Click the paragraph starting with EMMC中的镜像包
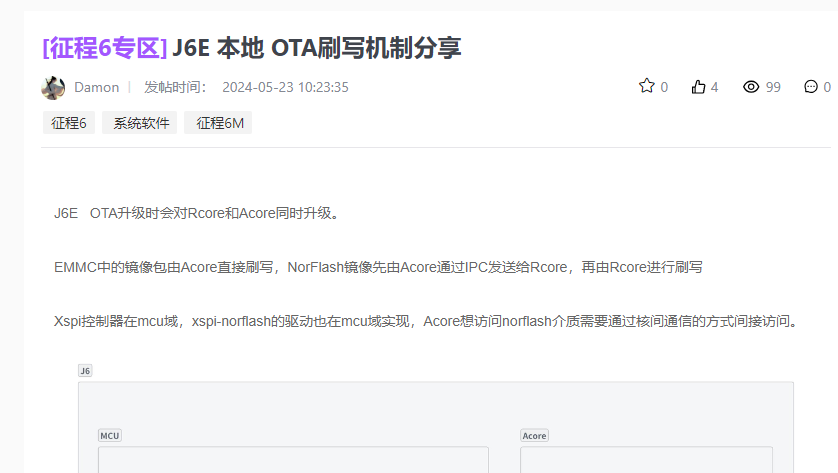Image resolution: width=838 pixels, height=473 pixels. pyautogui.click(x=378, y=267)
